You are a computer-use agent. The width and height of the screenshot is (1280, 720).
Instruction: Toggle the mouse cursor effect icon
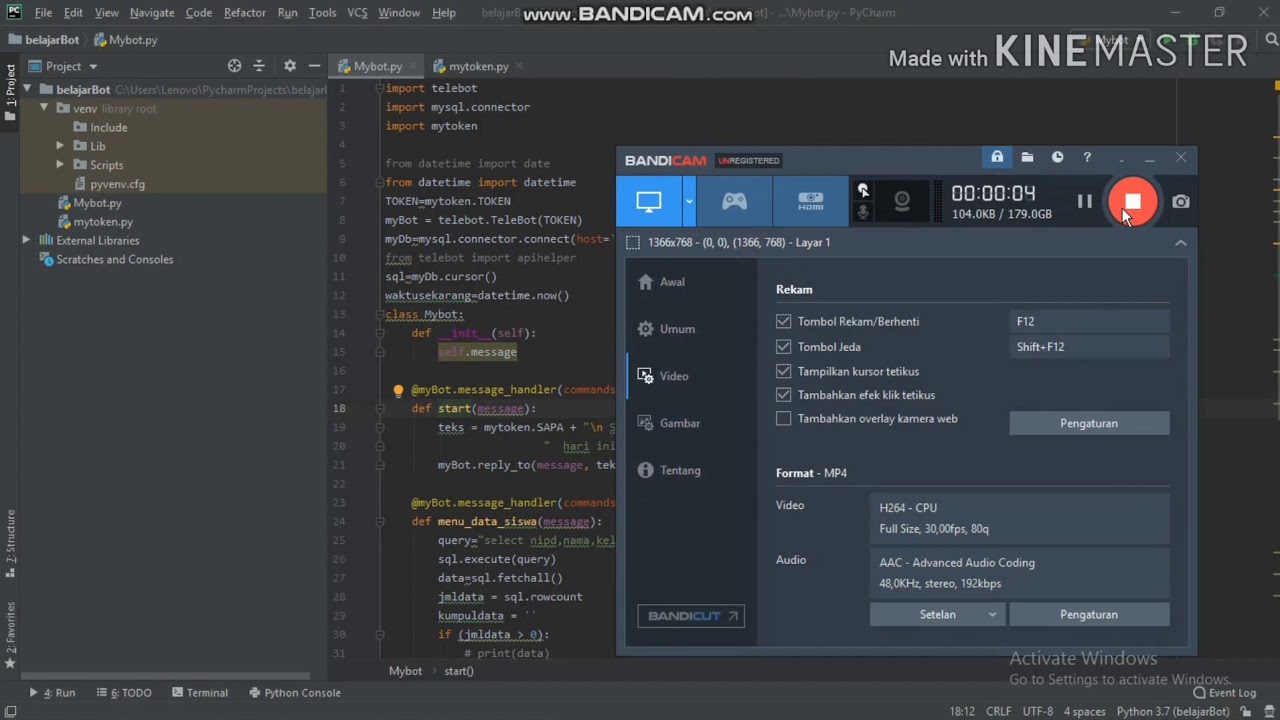863,190
